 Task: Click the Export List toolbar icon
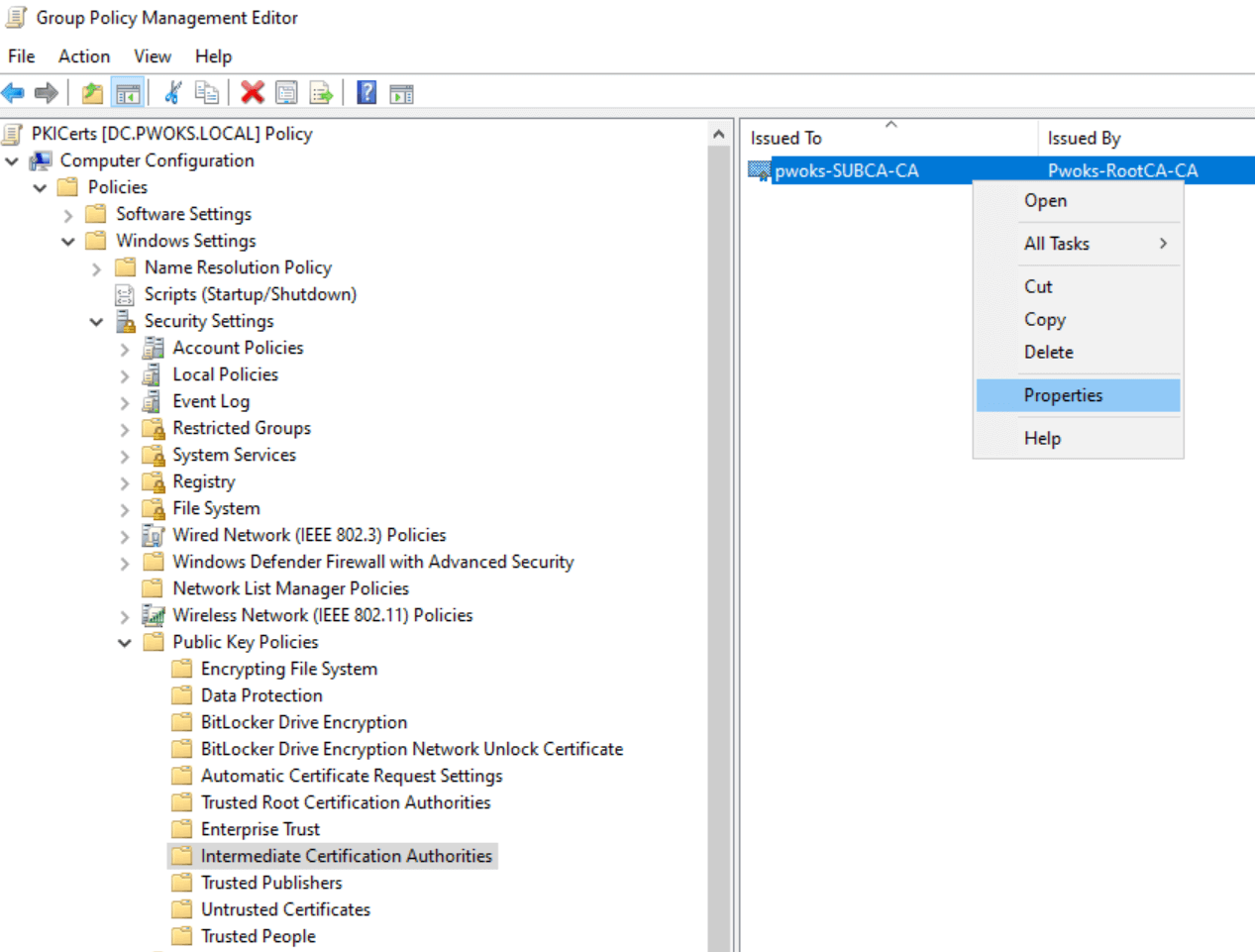(x=321, y=93)
